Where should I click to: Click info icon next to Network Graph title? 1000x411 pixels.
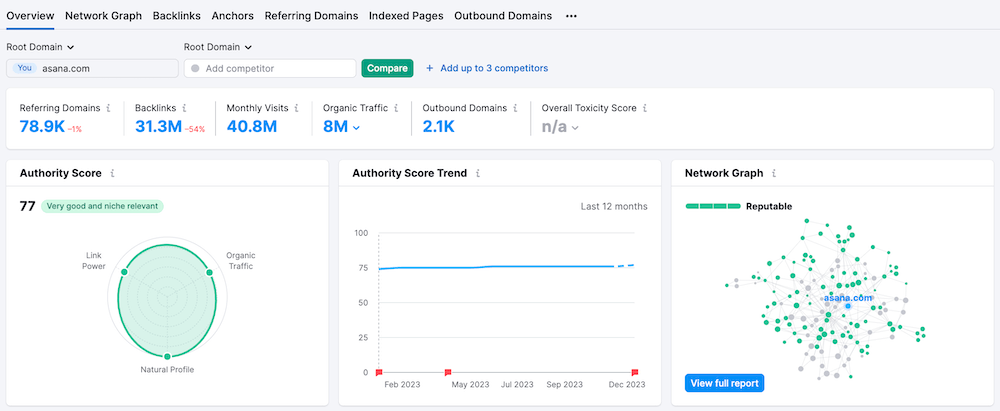pos(774,173)
